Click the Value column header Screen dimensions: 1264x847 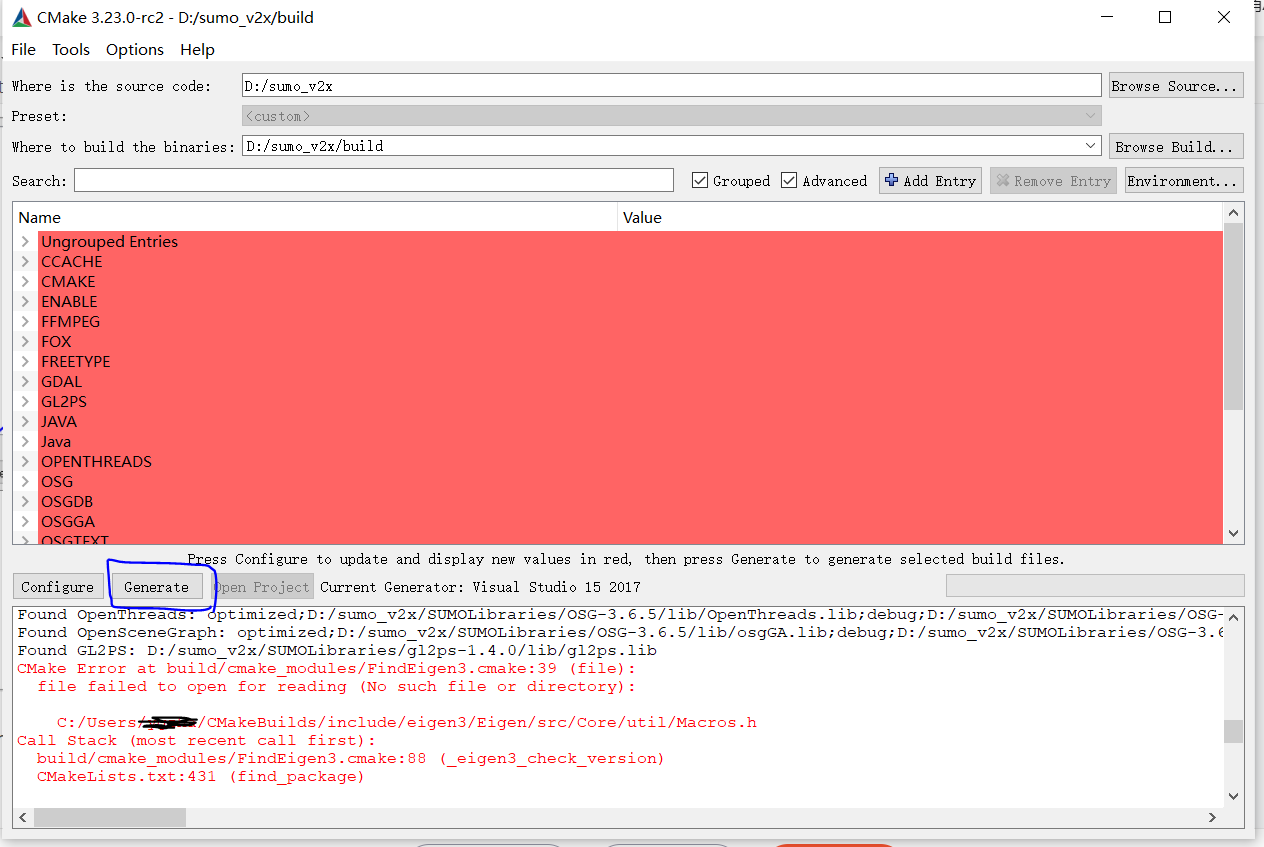(920, 217)
